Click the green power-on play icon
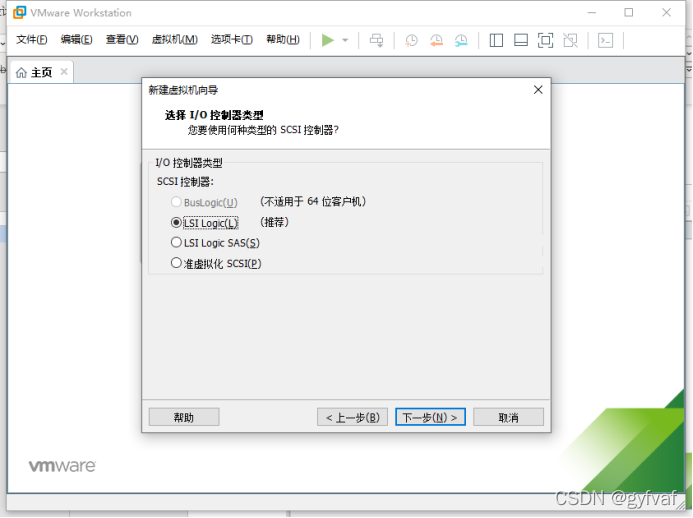This screenshot has height=518, width=693. [x=327, y=40]
